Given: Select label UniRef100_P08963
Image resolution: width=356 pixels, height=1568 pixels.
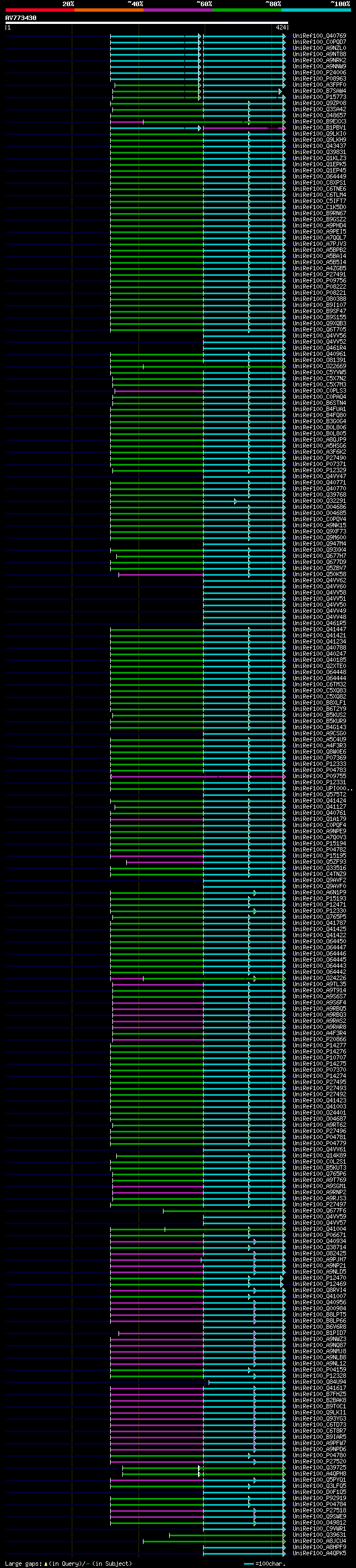Looking at the screenshot, I should click(319, 78).
